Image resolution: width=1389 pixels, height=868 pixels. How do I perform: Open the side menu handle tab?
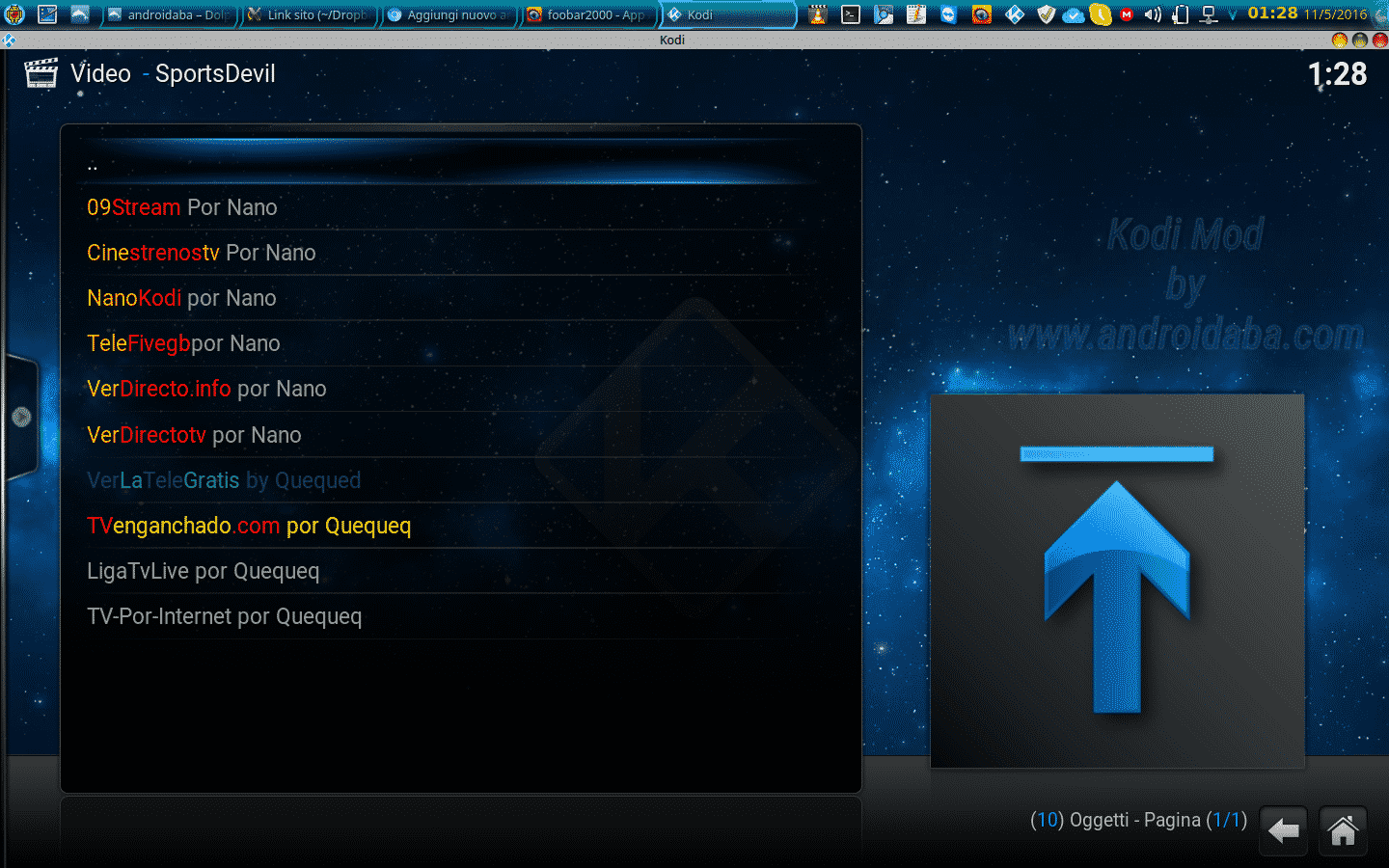point(20,417)
